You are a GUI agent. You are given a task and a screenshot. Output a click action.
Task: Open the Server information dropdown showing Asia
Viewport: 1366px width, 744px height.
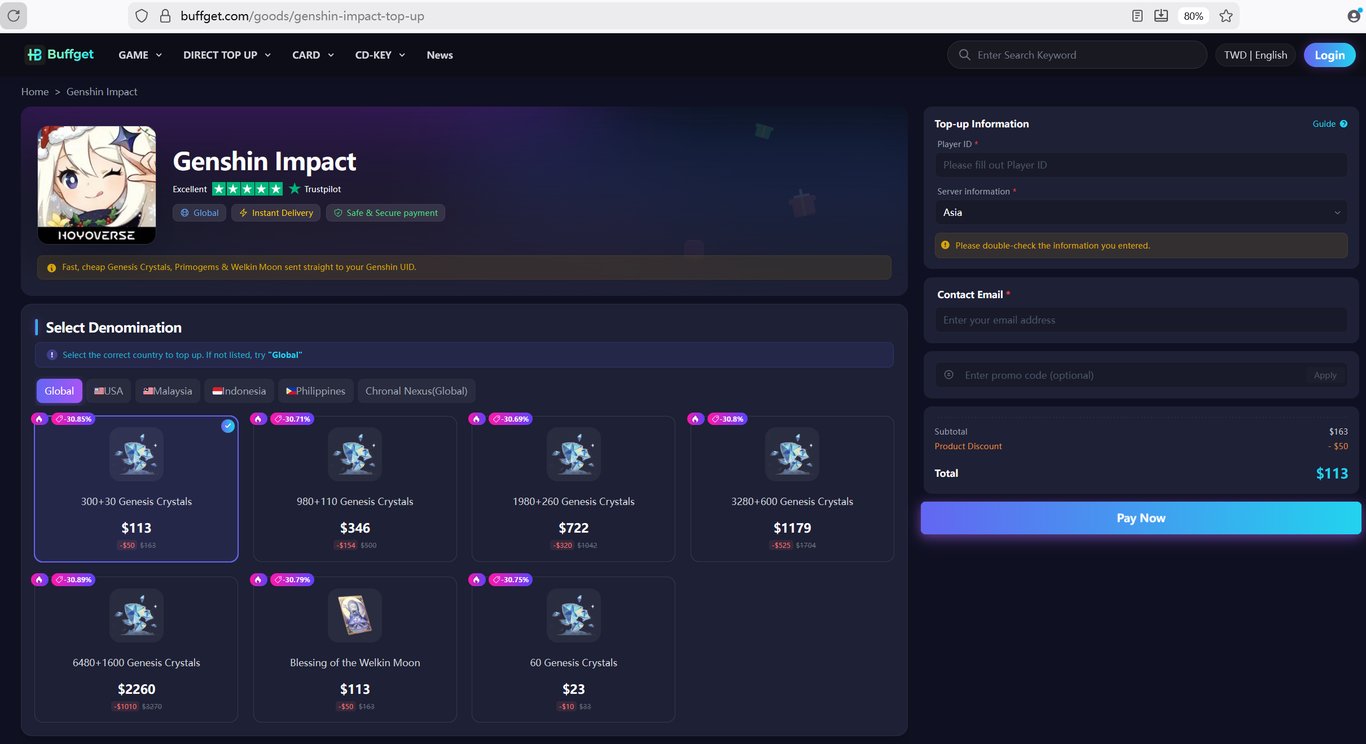coord(1141,212)
